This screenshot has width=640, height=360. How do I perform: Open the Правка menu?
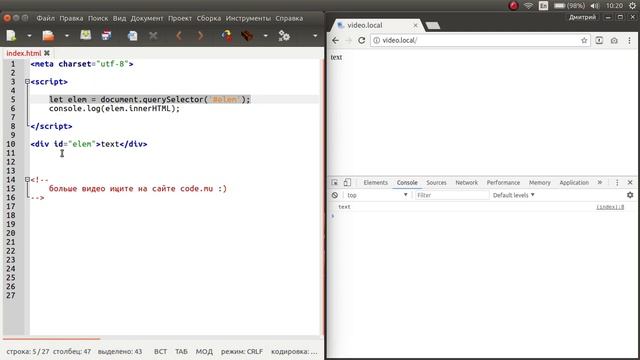[x=71, y=18]
